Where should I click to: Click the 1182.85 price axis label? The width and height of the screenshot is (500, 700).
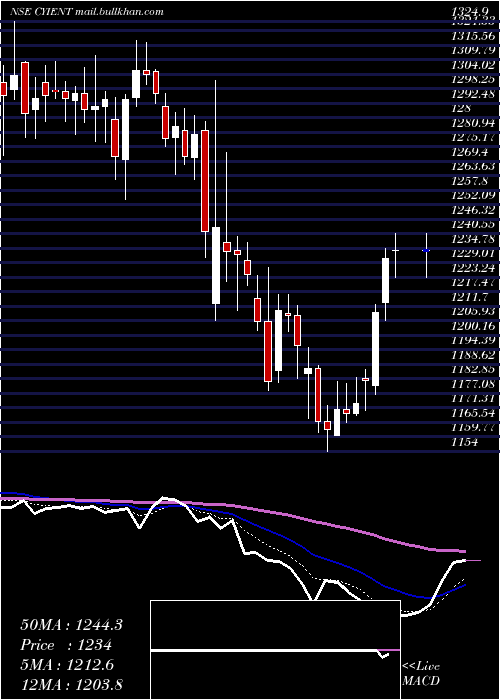(473, 369)
